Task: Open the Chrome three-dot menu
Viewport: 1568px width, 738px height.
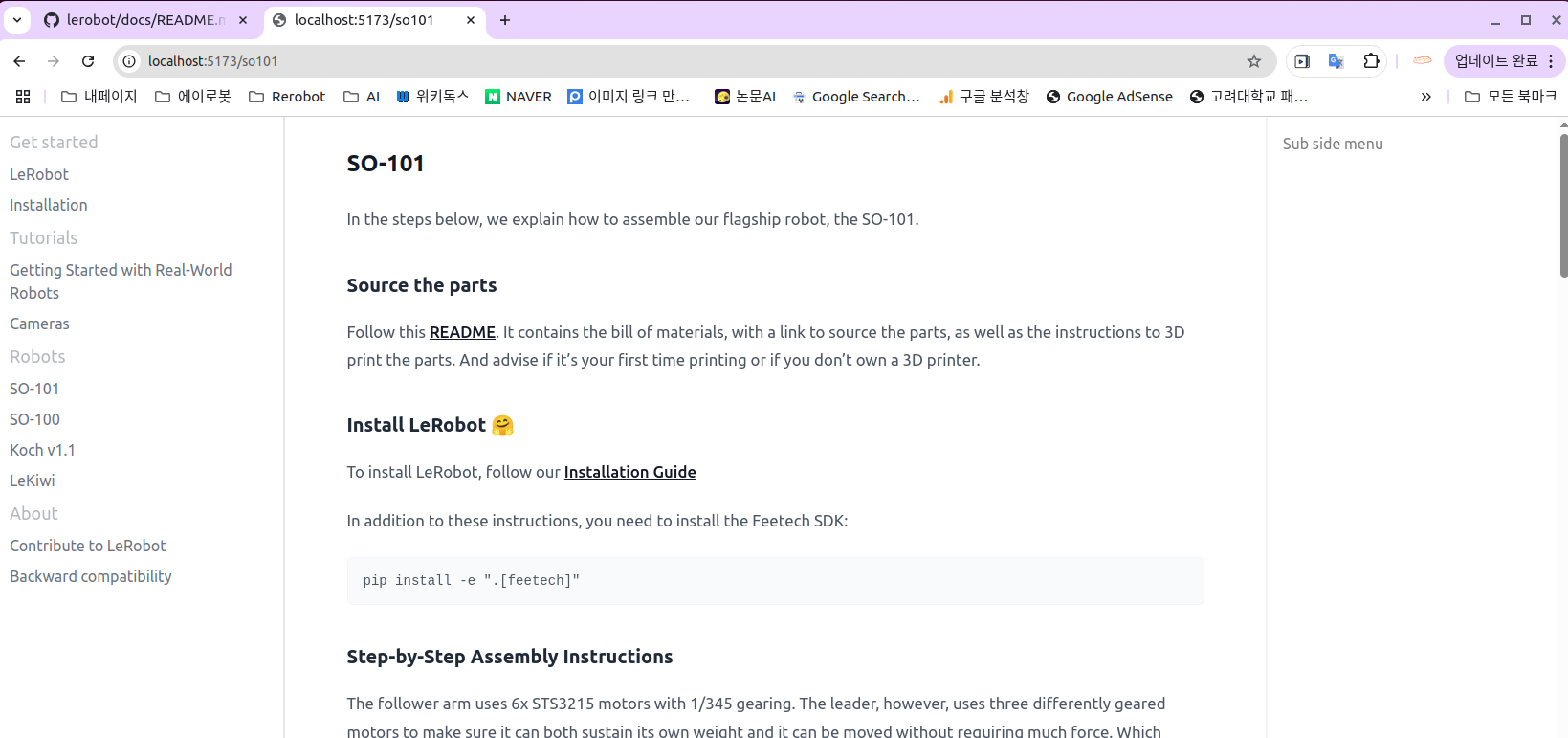Action: pos(1551,61)
